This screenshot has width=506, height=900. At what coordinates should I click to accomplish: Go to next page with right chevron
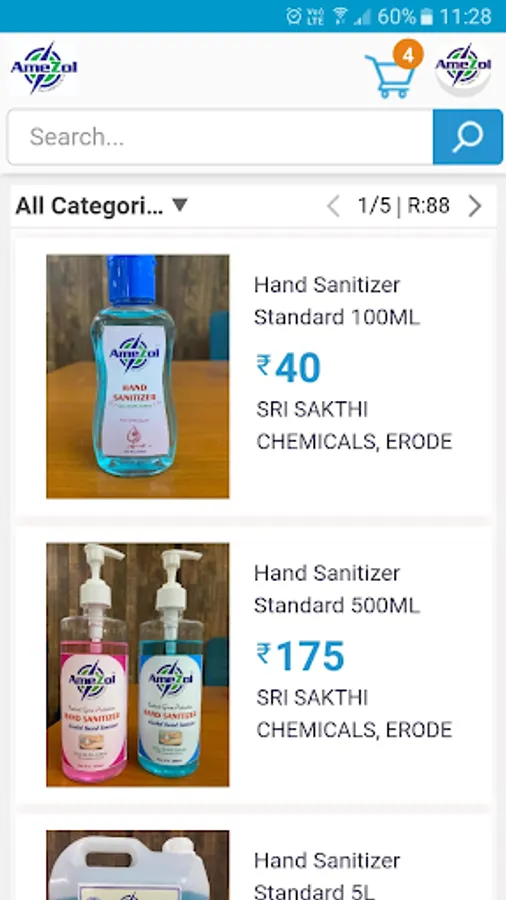(475, 206)
